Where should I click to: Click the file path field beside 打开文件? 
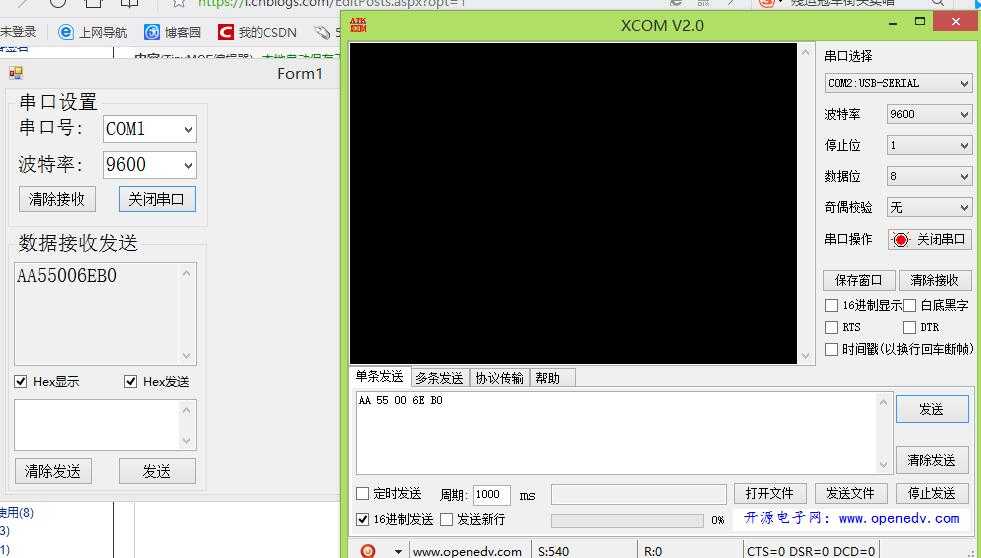[639, 494]
